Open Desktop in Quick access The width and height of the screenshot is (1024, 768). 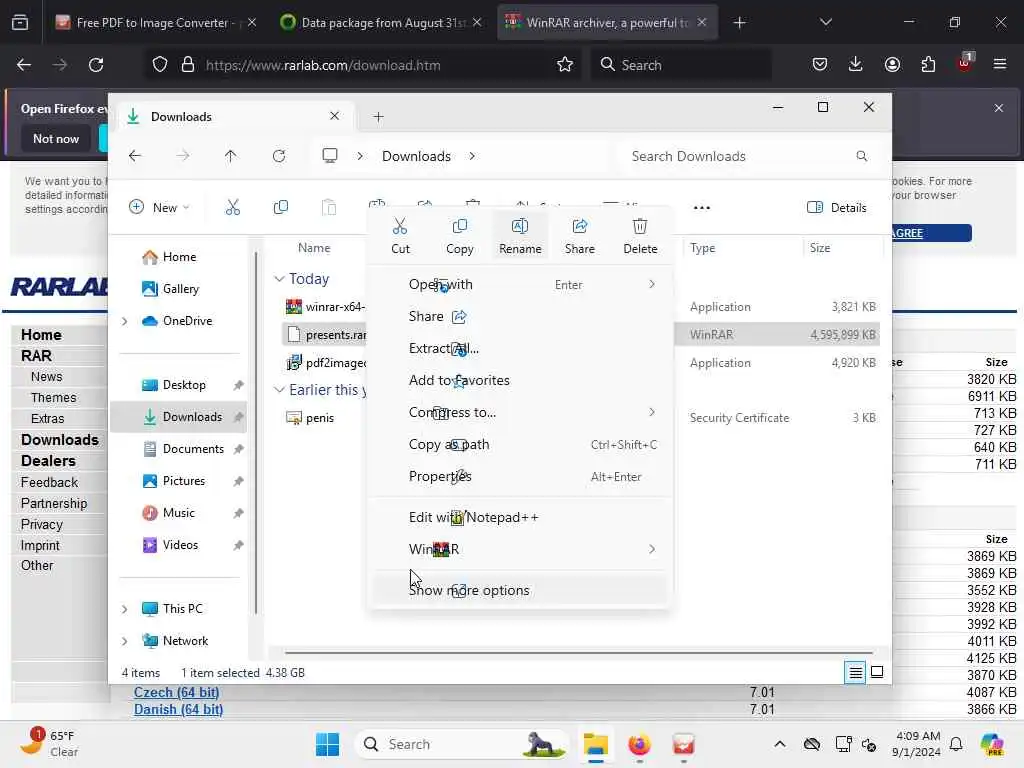184,385
